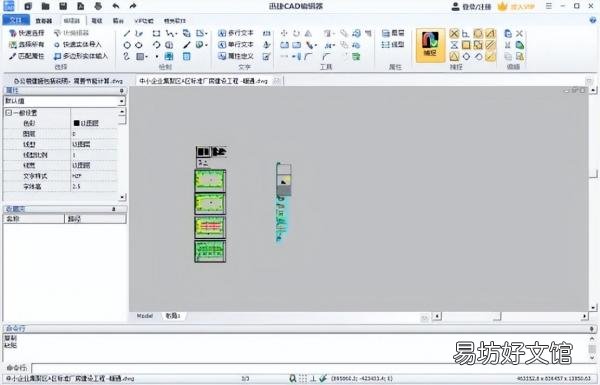
Task: Toggle the large Snap (捕捉) button
Action: [x=430, y=45]
